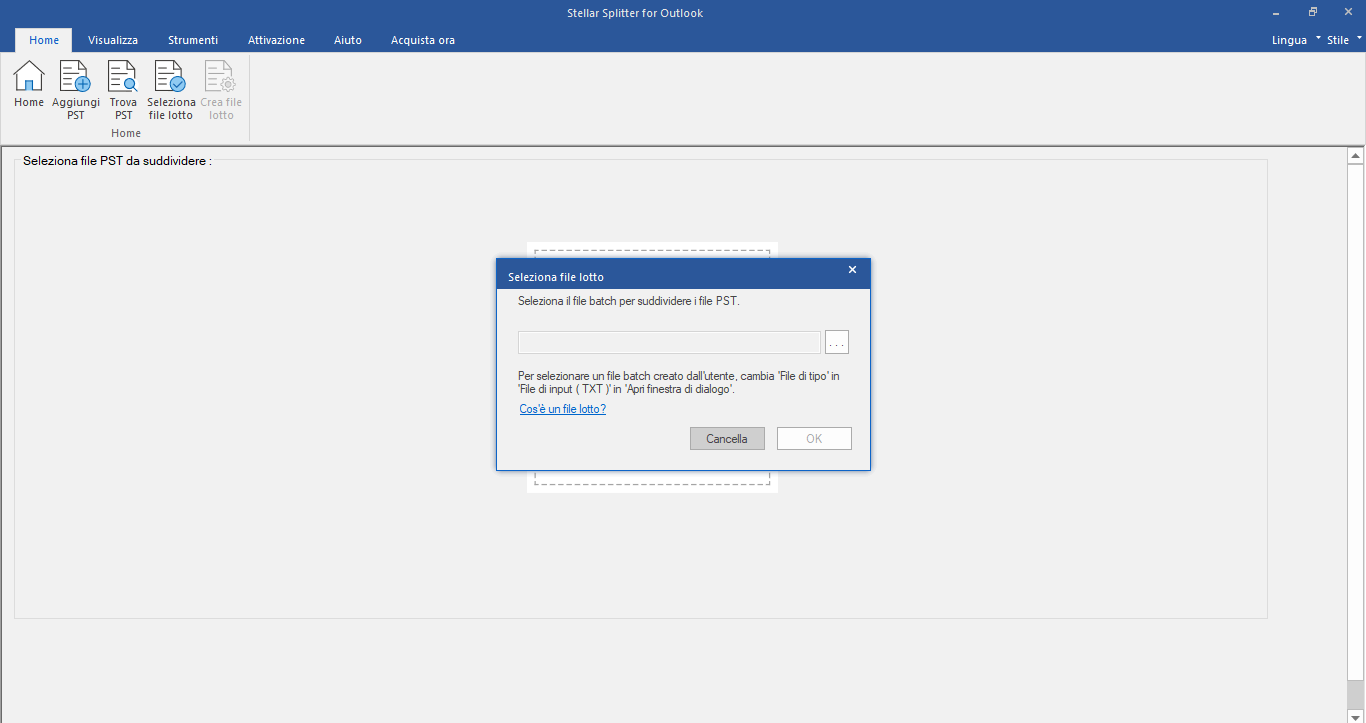
Task: Click the batch file path input field
Action: coord(669,343)
